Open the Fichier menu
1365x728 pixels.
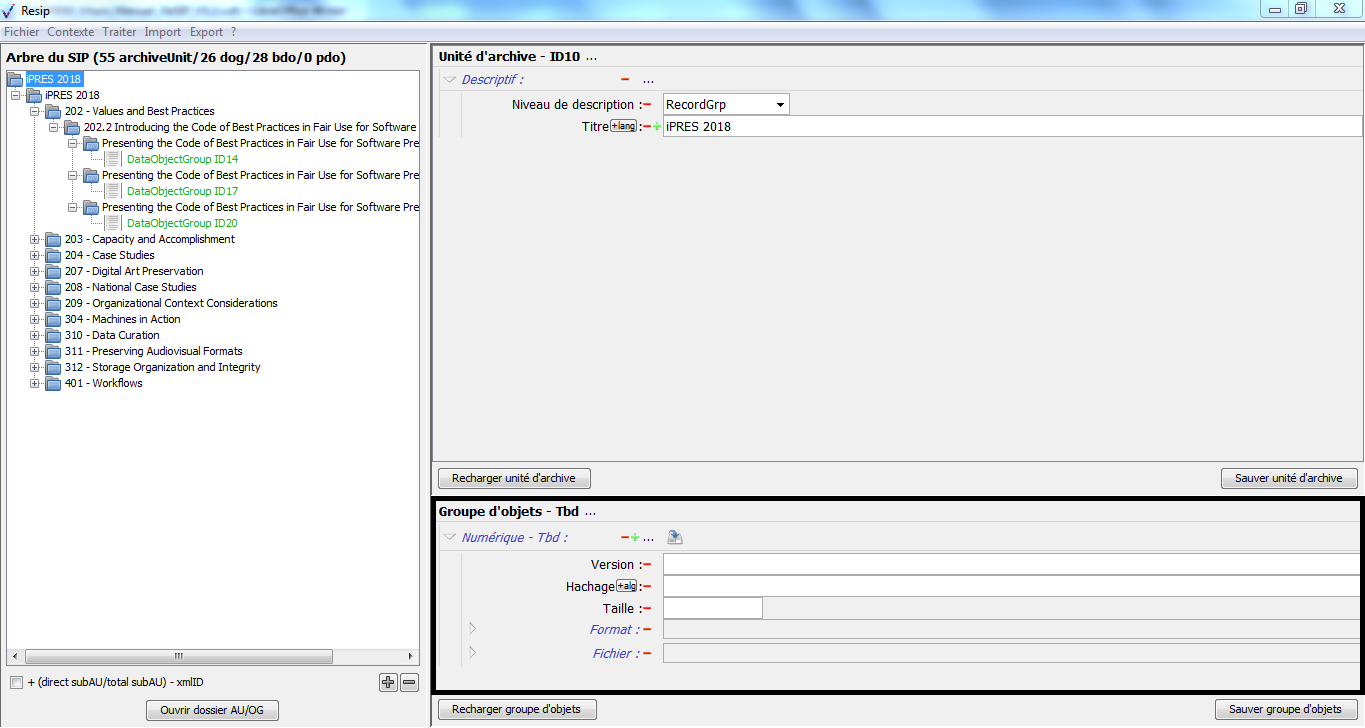coord(21,32)
